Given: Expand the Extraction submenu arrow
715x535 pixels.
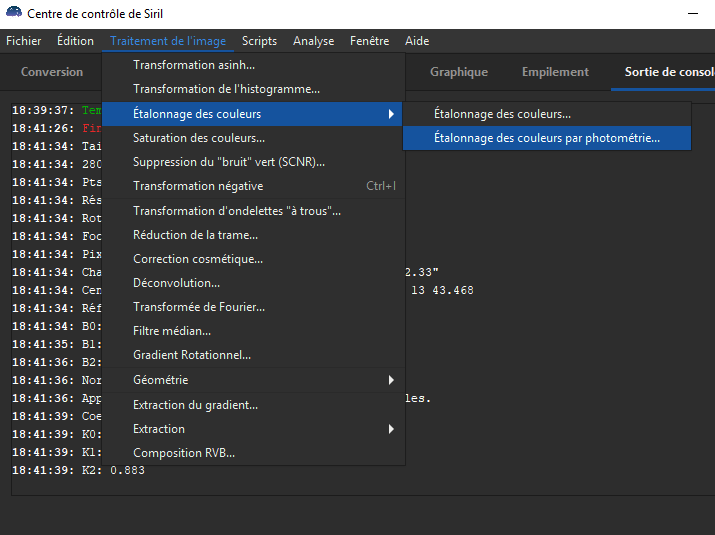Looking at the screenshot, I should (391, 429).
